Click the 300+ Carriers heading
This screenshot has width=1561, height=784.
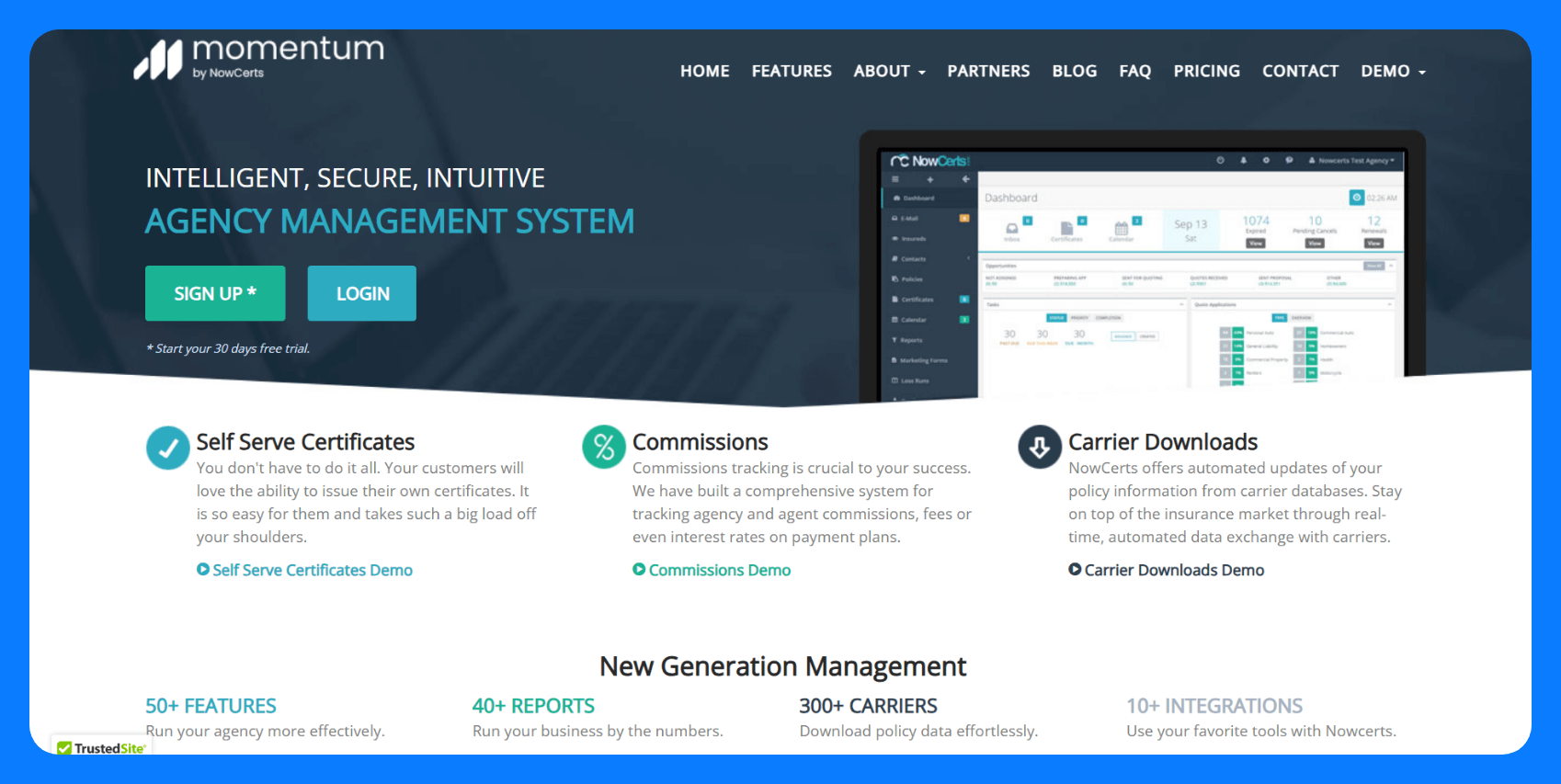pyautogui.click(x=868, y=706)
